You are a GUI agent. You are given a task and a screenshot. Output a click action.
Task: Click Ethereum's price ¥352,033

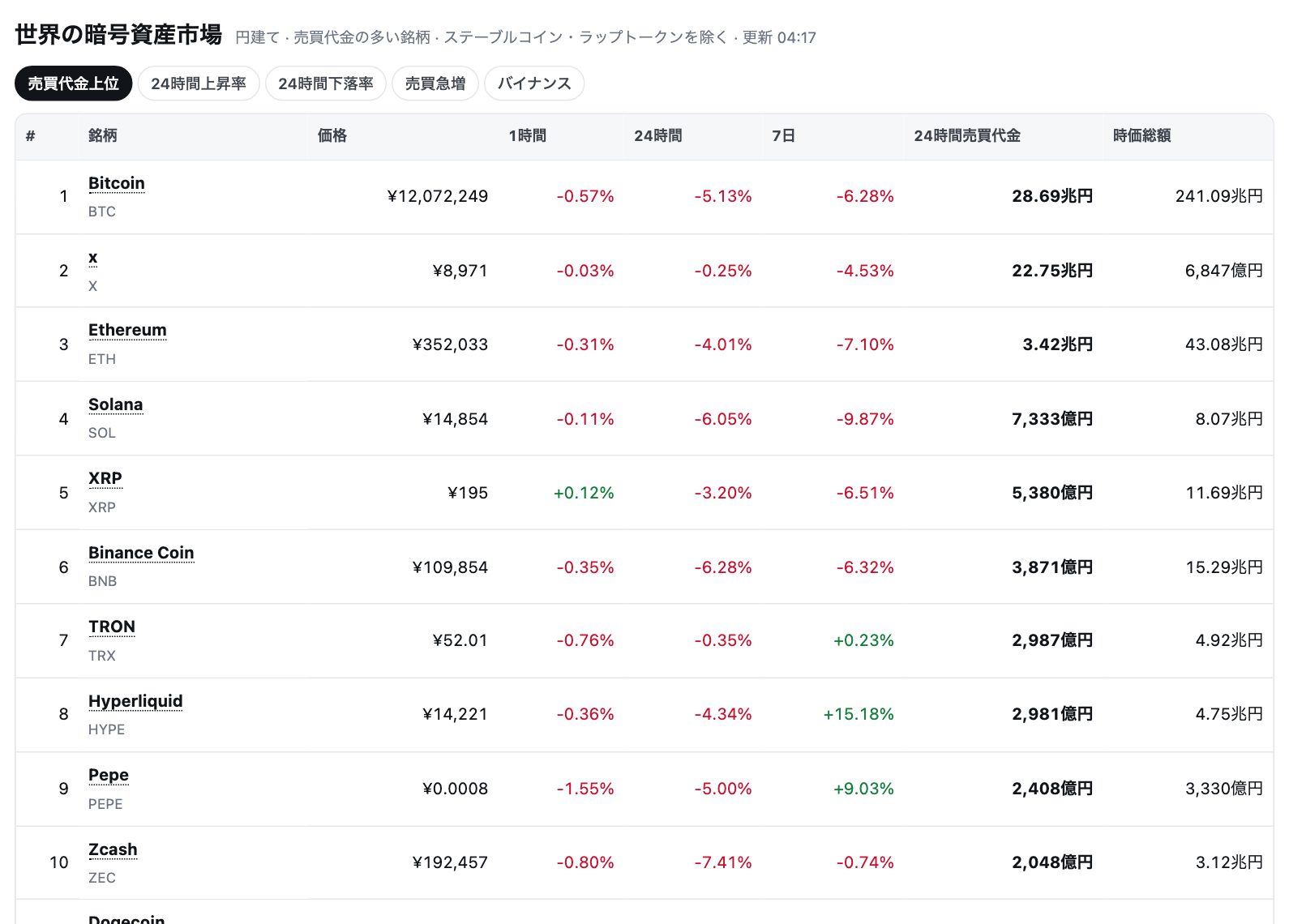tap(451, 344)
